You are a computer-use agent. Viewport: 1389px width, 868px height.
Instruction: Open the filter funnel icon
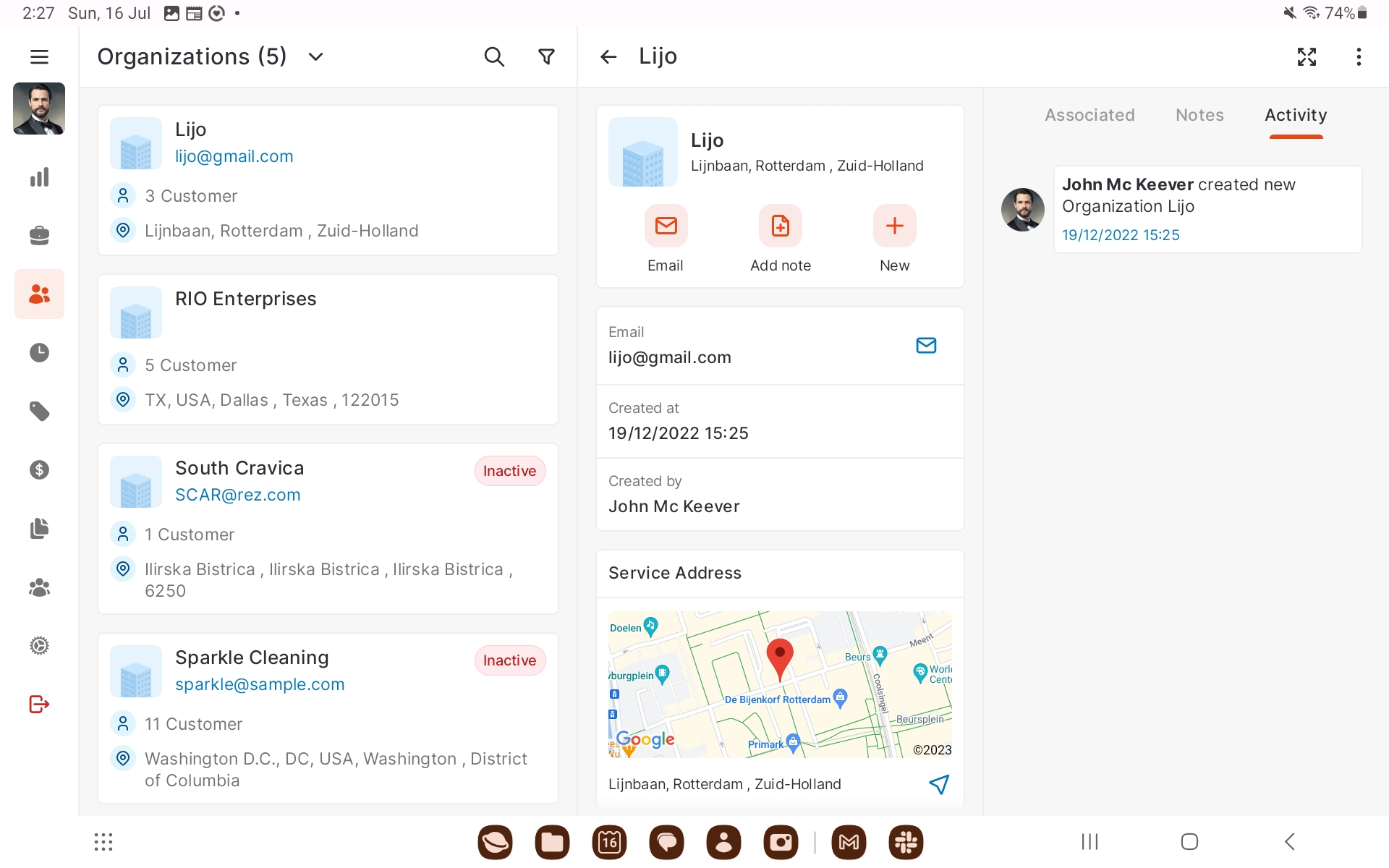pos(547,56)
